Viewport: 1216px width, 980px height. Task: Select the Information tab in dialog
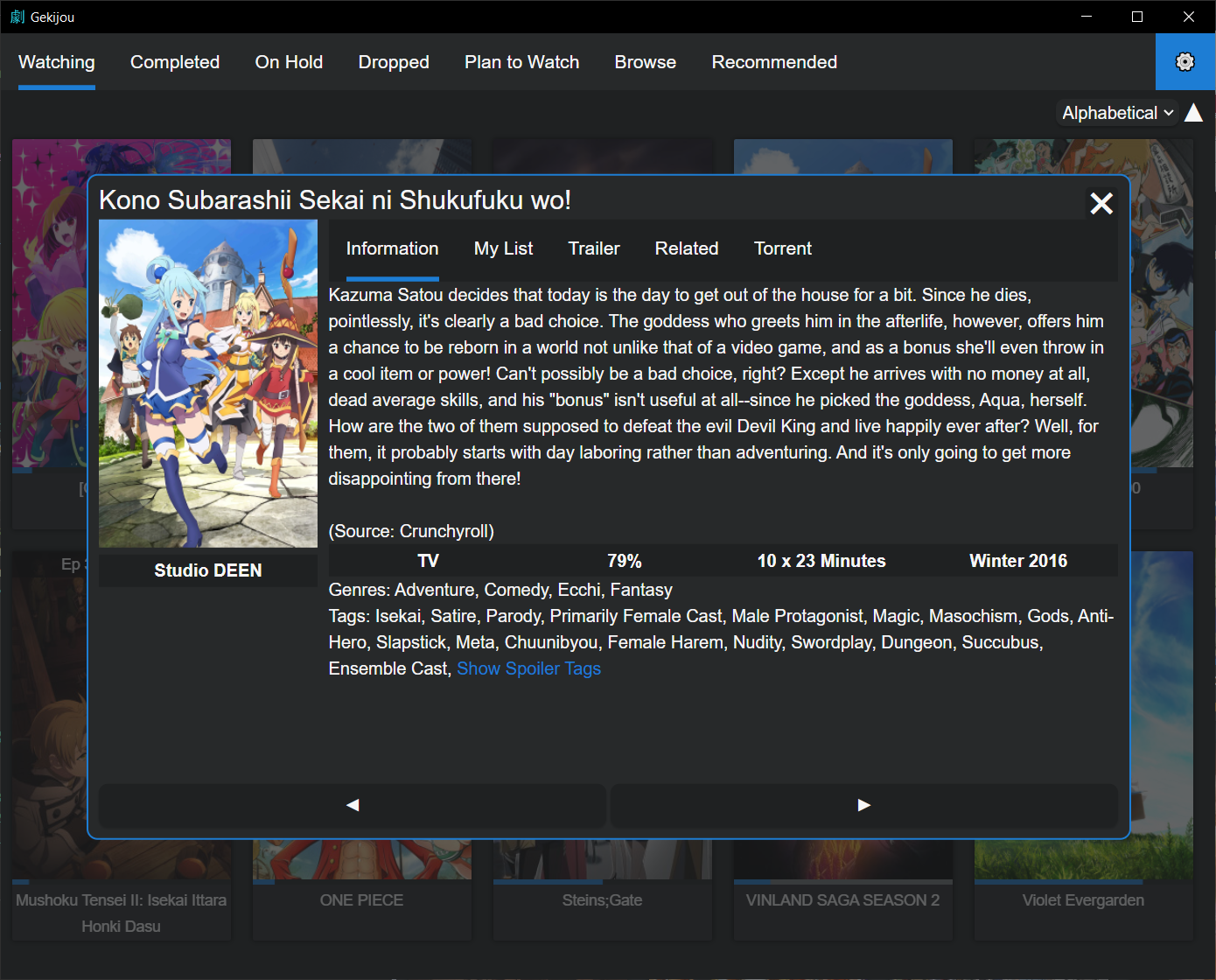392,248
